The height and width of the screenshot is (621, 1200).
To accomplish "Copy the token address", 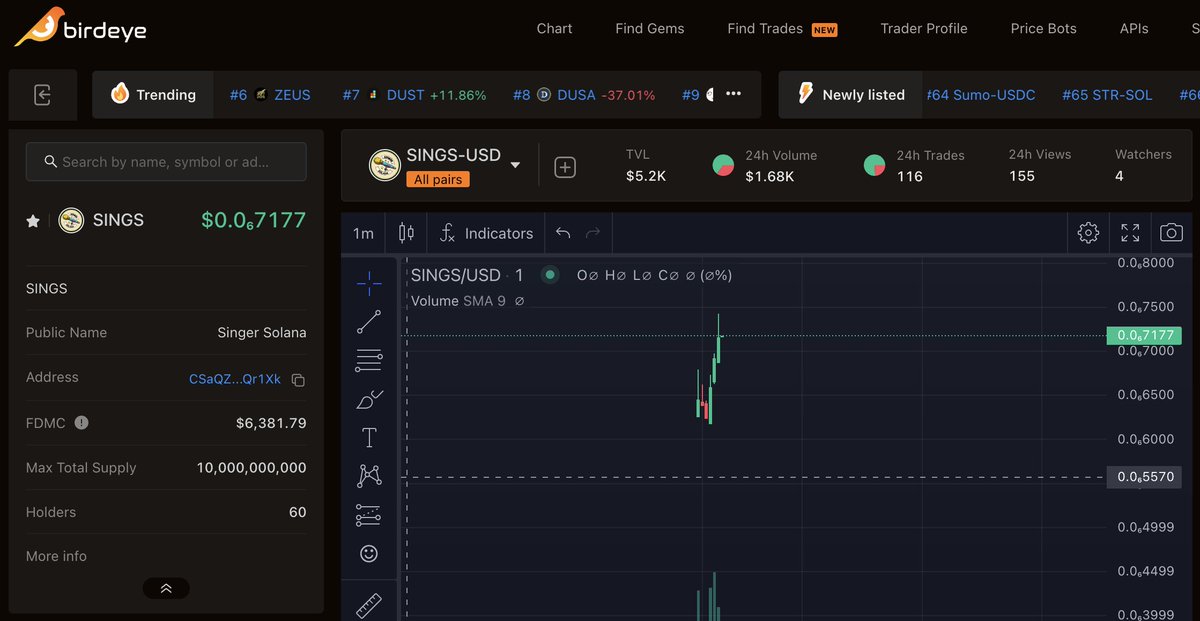I will 298,380.
